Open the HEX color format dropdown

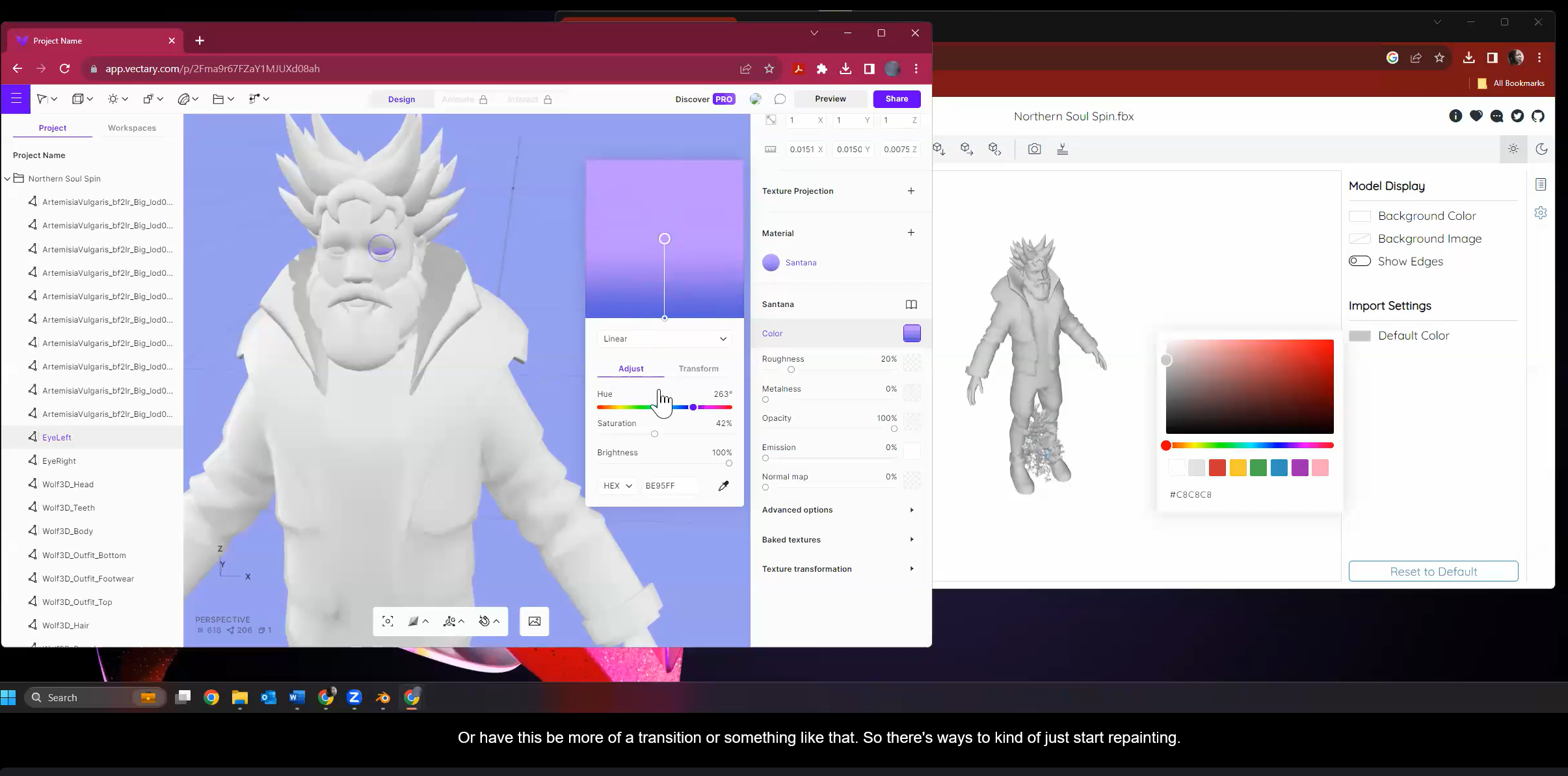(617, 486)
